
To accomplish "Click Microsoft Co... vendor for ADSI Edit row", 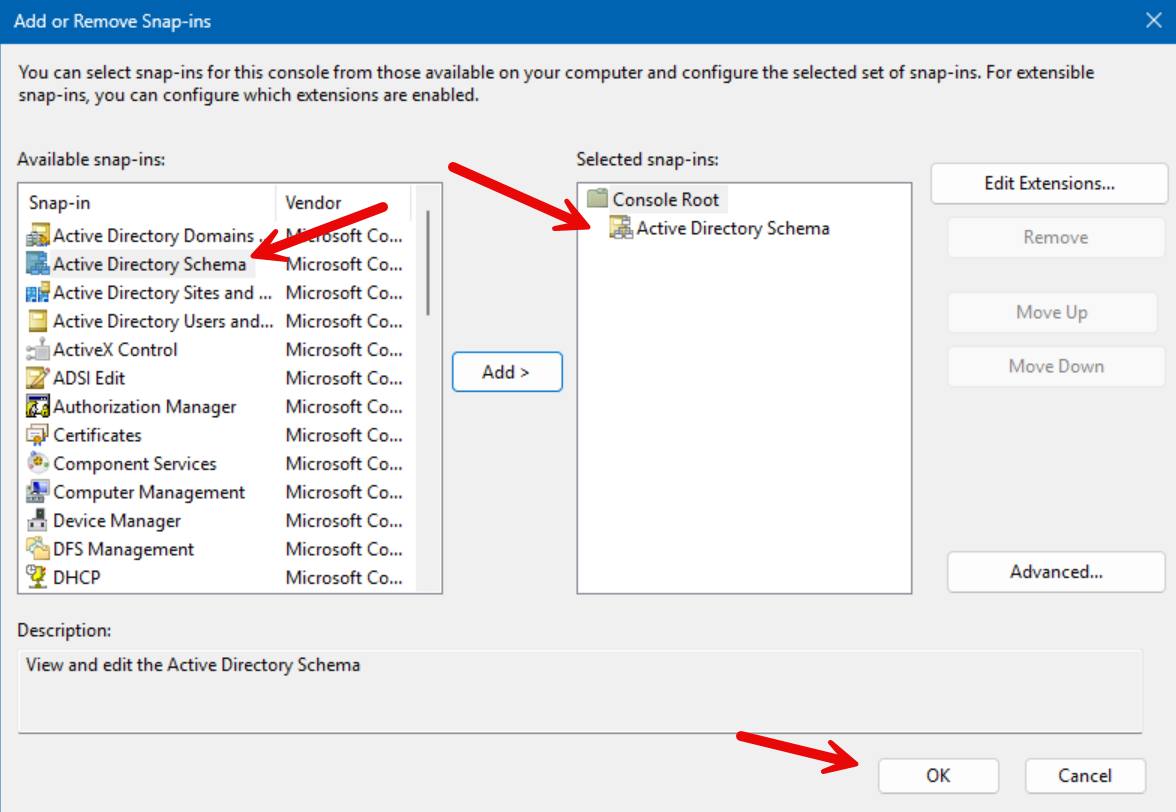I will [344, 378].
